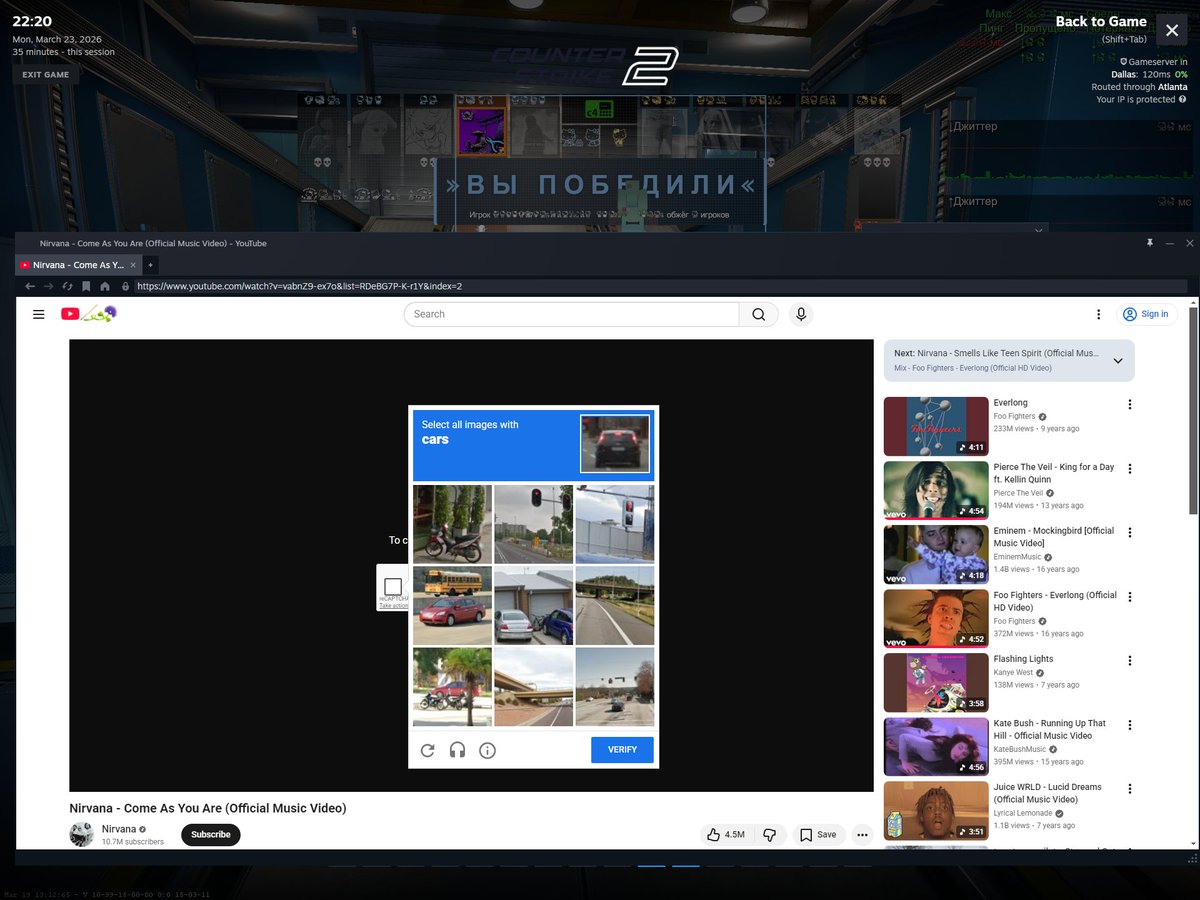The width and height of the screenshot is (1200, 900).
Task: Open the reCAPTCHA help info icon
Action: coord(487,750)
